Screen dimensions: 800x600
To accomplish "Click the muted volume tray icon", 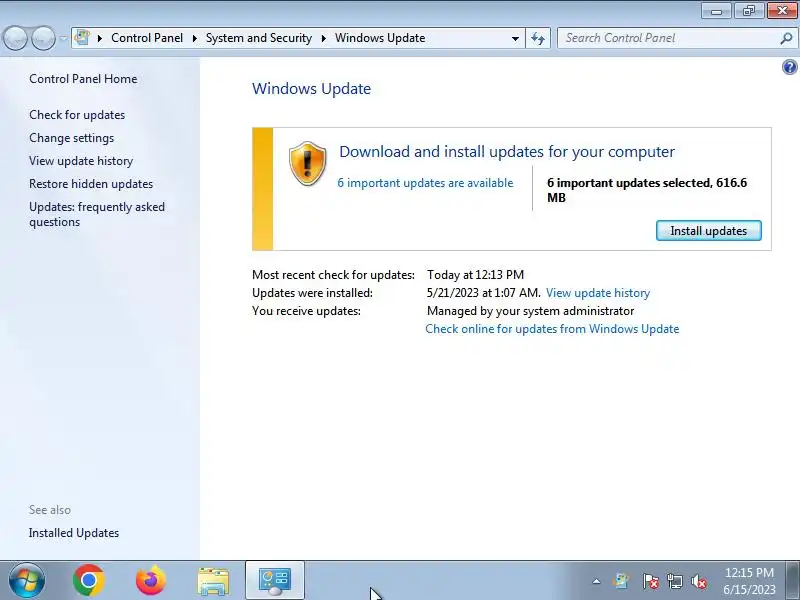I will [x=699, y=581].
